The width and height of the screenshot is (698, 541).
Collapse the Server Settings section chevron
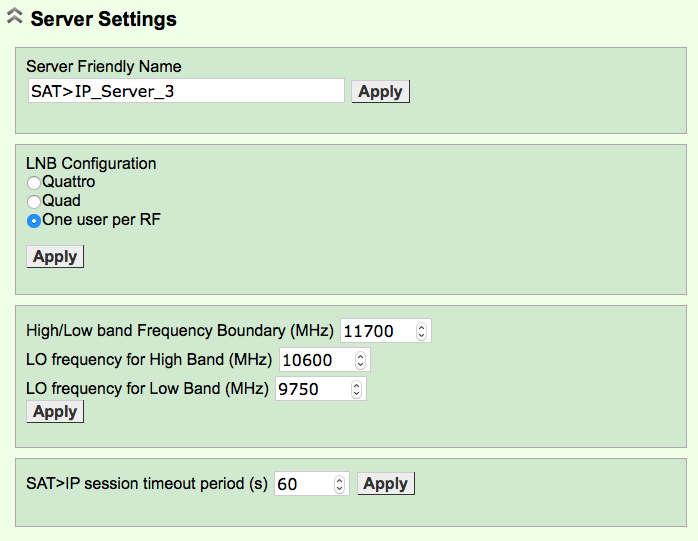click(15, 18)
